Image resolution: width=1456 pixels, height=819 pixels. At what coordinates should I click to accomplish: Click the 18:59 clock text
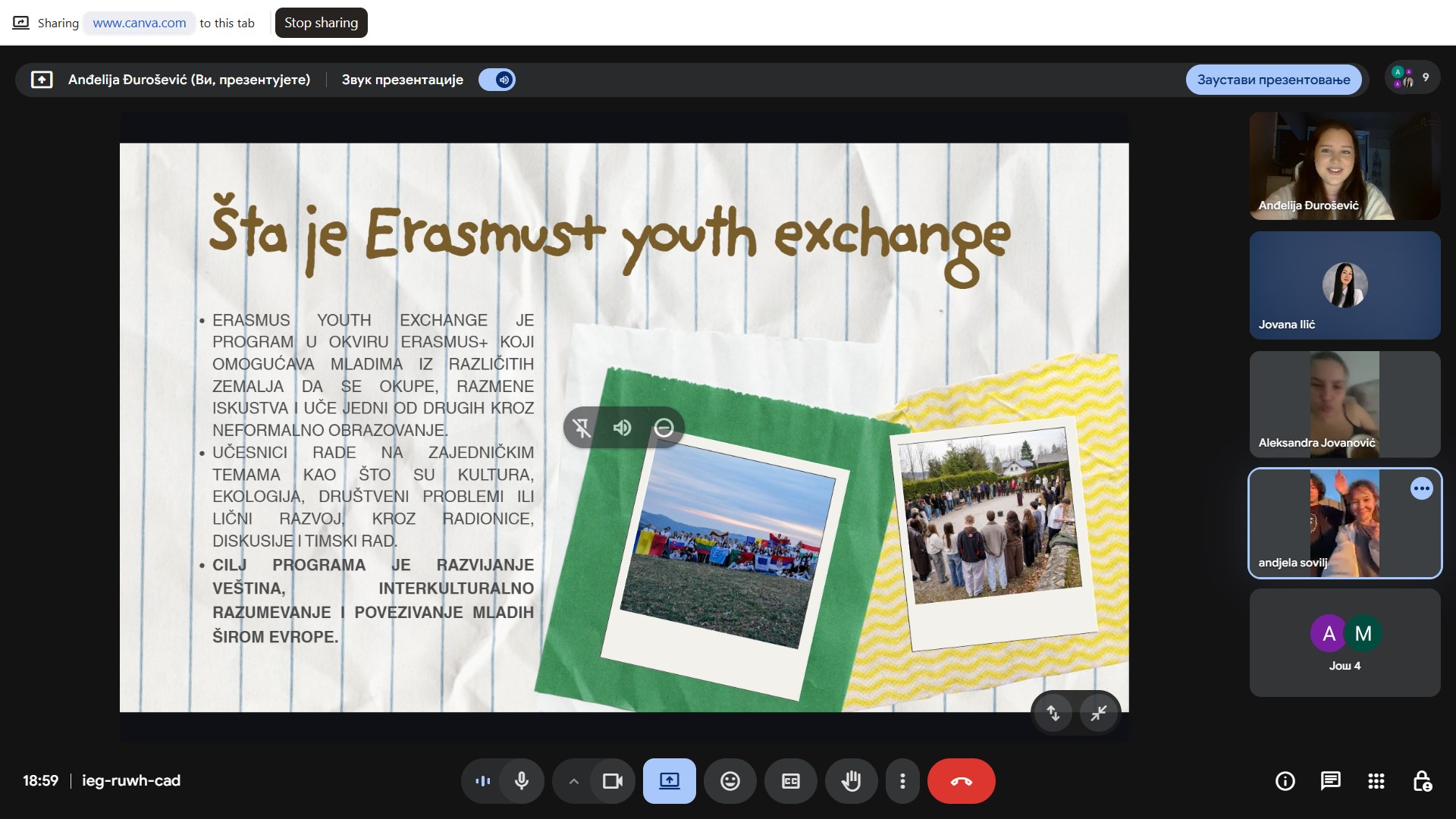tap(40, 780)
